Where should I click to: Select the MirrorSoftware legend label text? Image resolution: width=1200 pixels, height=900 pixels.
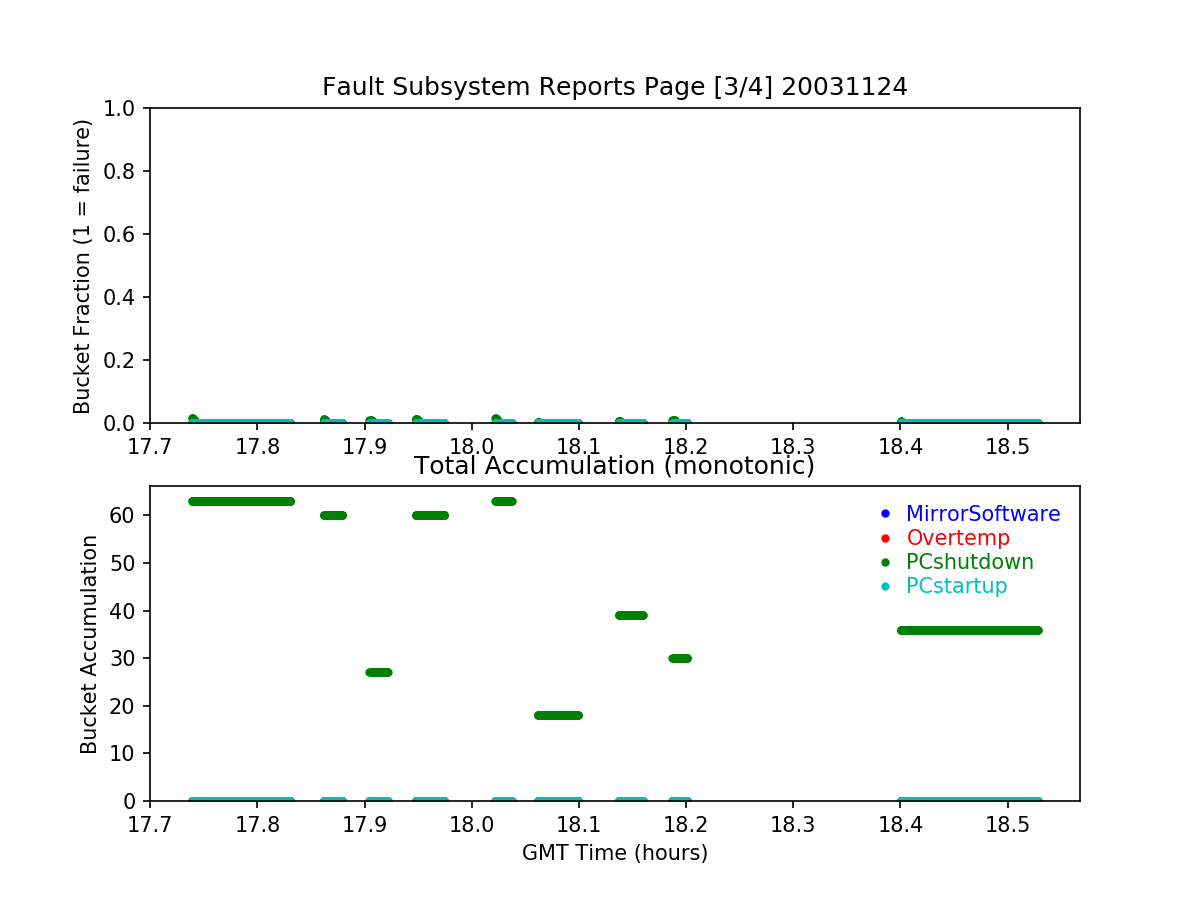(x=982, y=514)
